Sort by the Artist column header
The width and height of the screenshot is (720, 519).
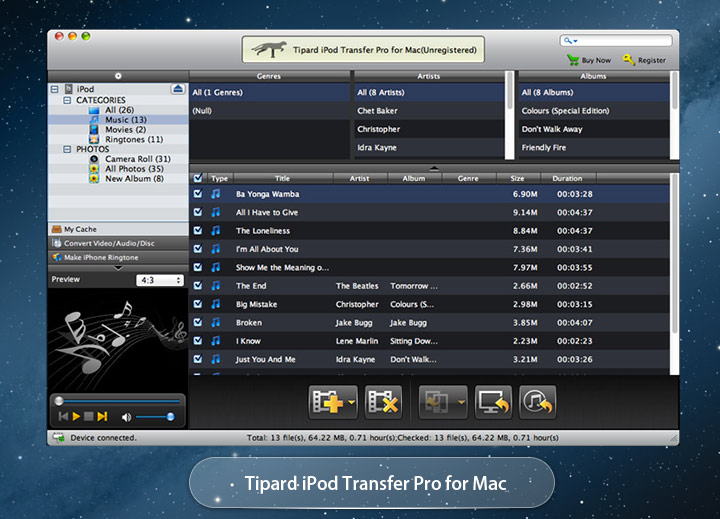point(360,178)
